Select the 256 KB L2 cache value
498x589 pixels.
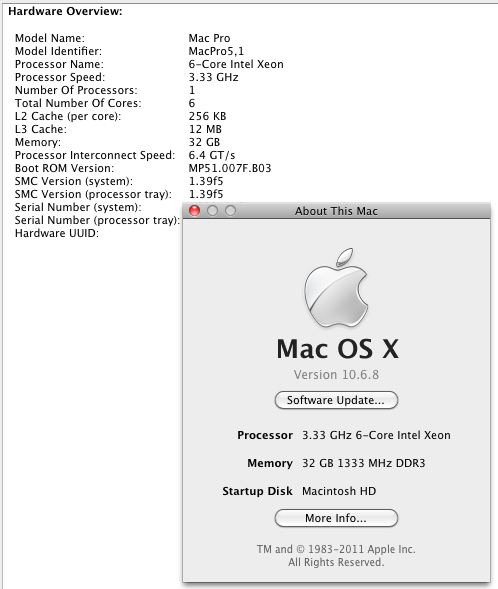207,116
